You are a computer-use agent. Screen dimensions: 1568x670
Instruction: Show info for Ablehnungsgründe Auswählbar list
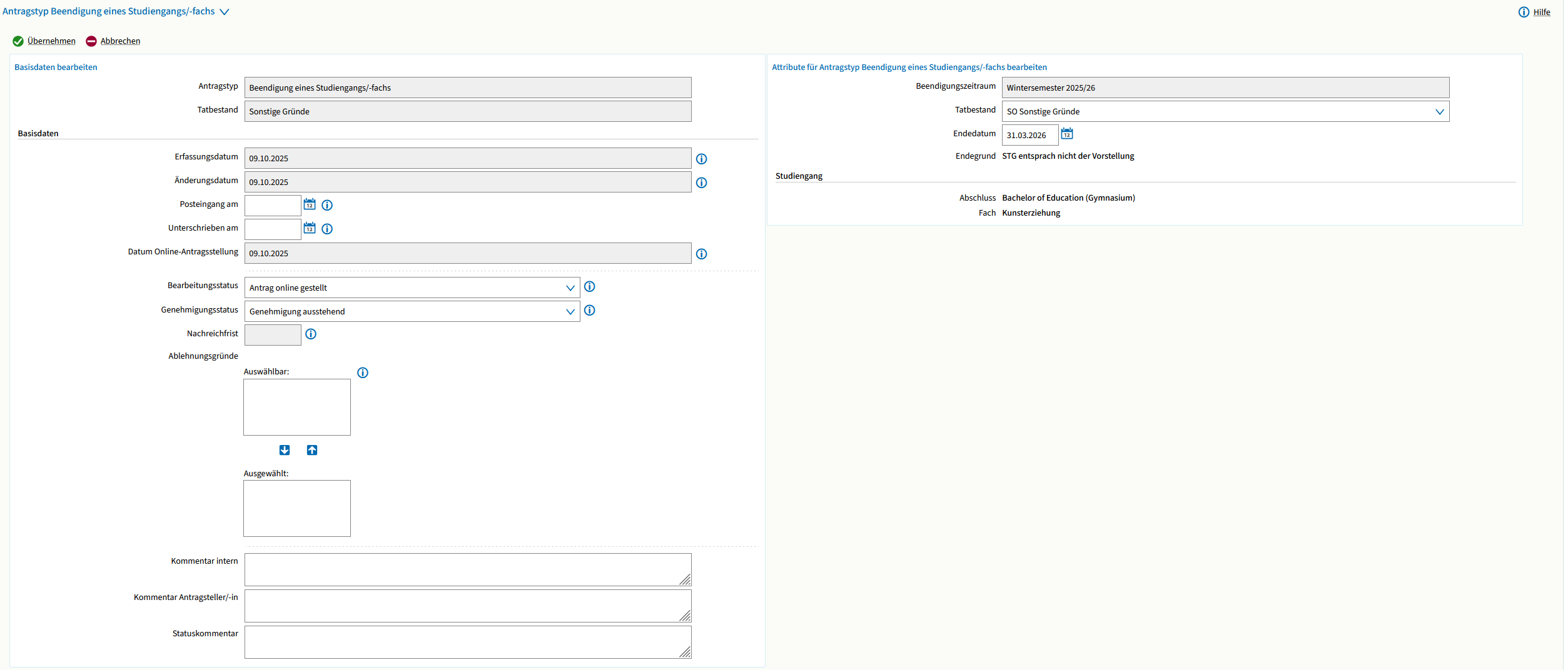[x=363, y=373]
